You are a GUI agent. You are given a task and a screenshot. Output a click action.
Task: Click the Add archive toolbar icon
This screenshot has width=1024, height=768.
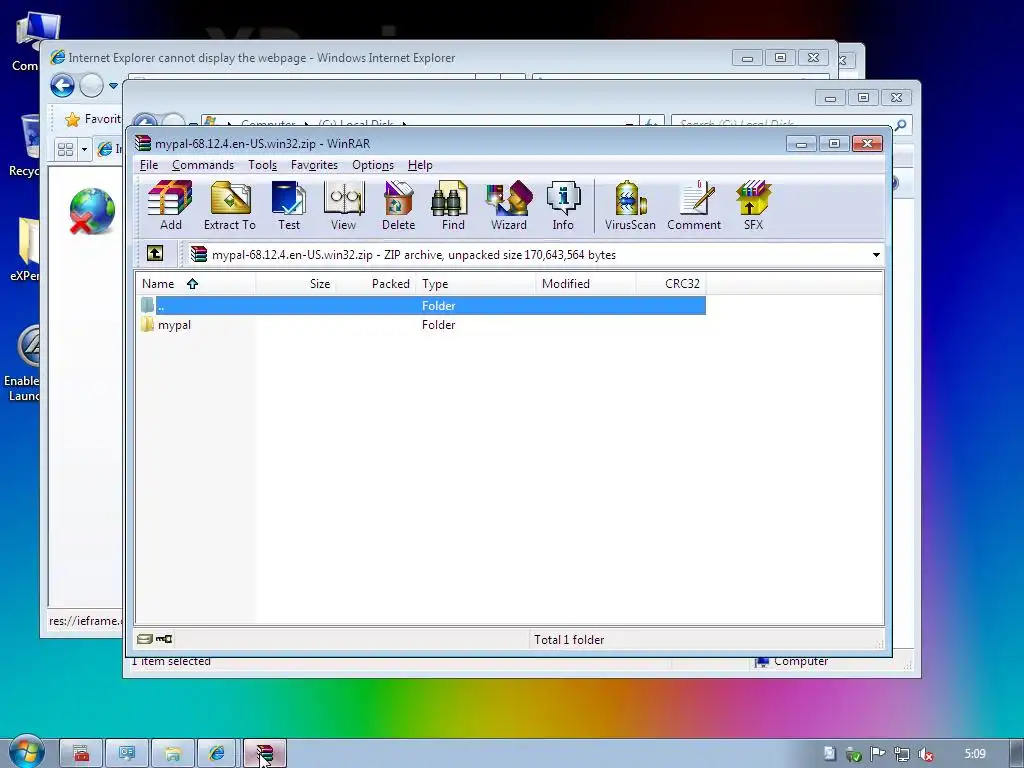[170, 205]
